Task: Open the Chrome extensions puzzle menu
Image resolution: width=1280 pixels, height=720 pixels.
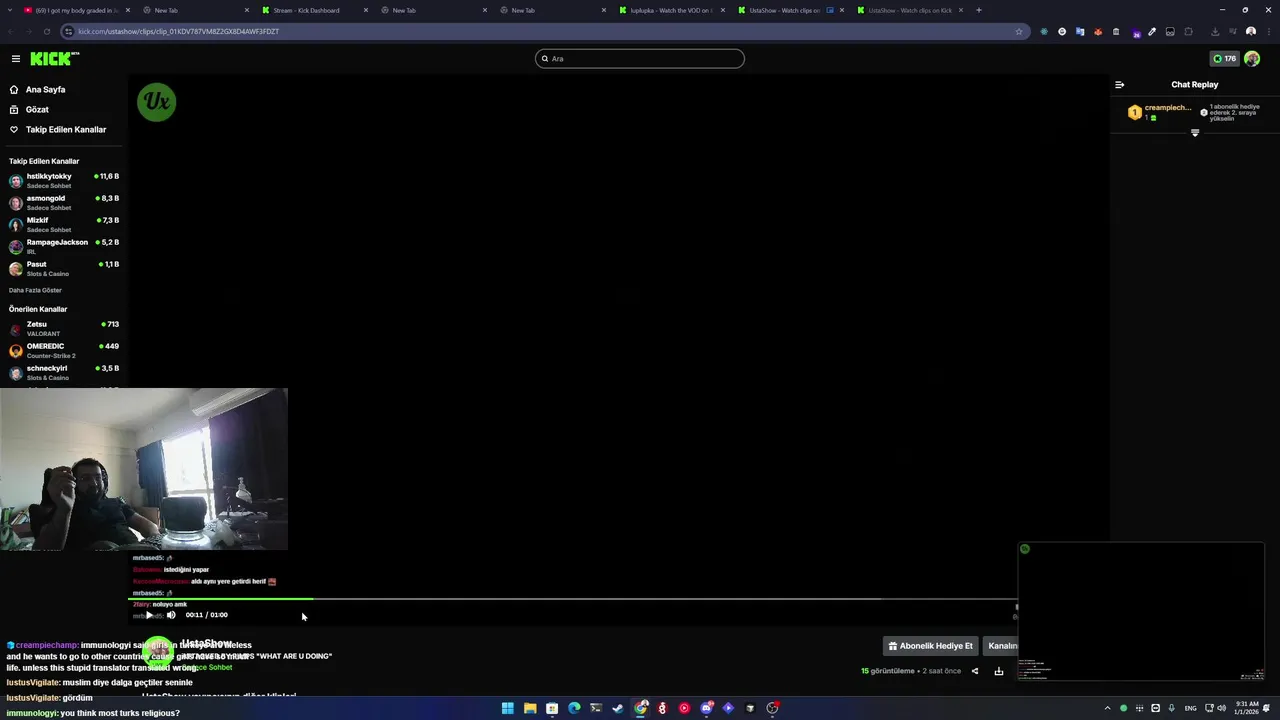Action: 1188,31
